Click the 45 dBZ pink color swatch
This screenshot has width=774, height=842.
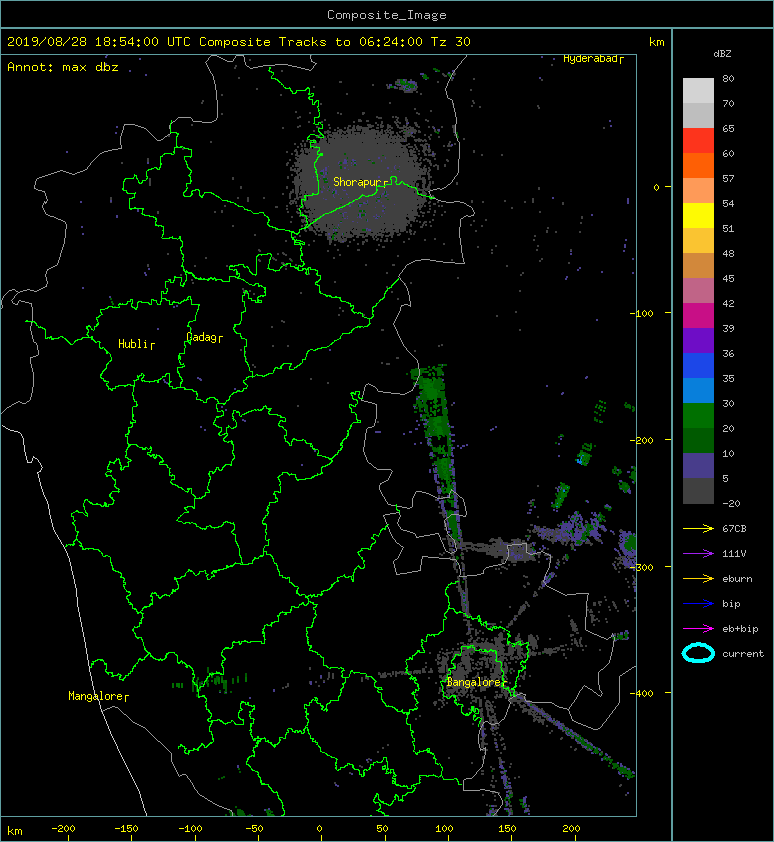tap(698, 291)
